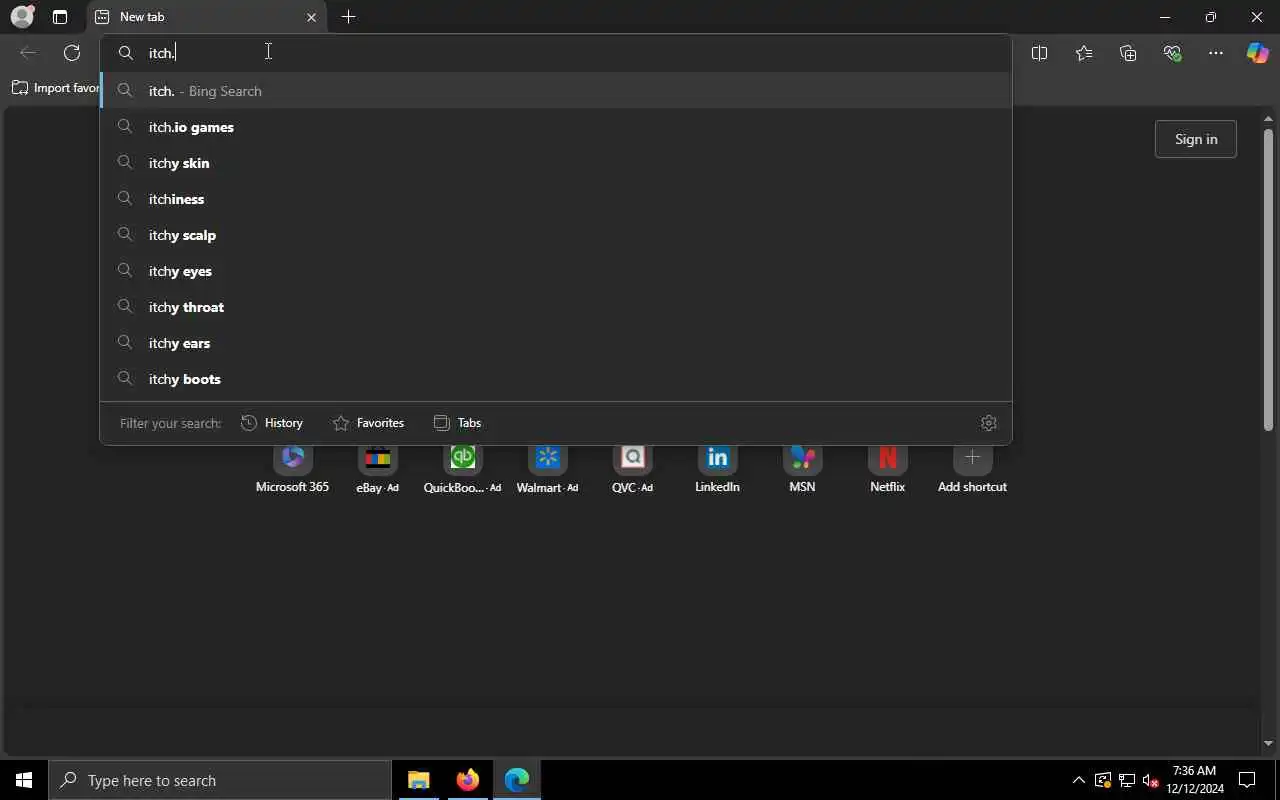The height and width of the screenshot is (800, 1280).
Task: Open the Walmart Ad shortcut
Action: tap(547, 468)
